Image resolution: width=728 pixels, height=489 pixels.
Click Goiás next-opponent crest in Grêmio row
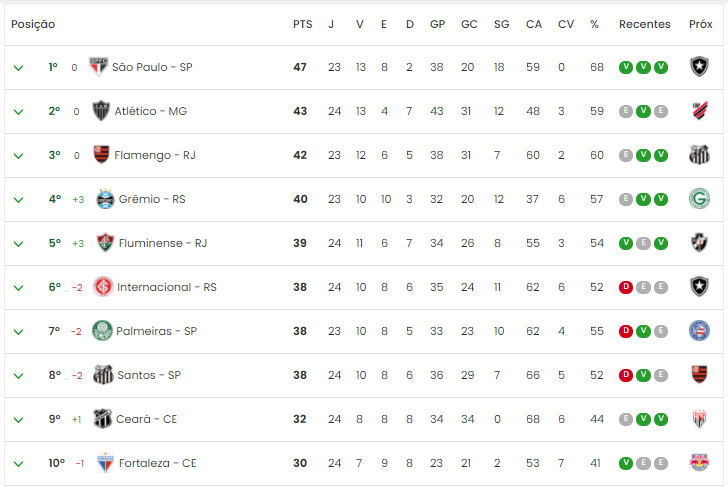point(699,199)
